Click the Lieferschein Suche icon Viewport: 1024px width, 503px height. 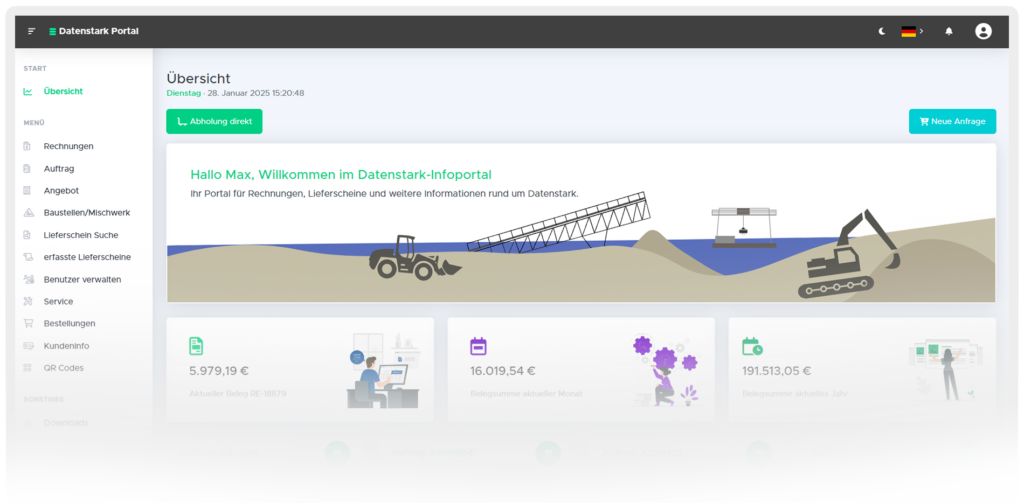click(27, 235)
